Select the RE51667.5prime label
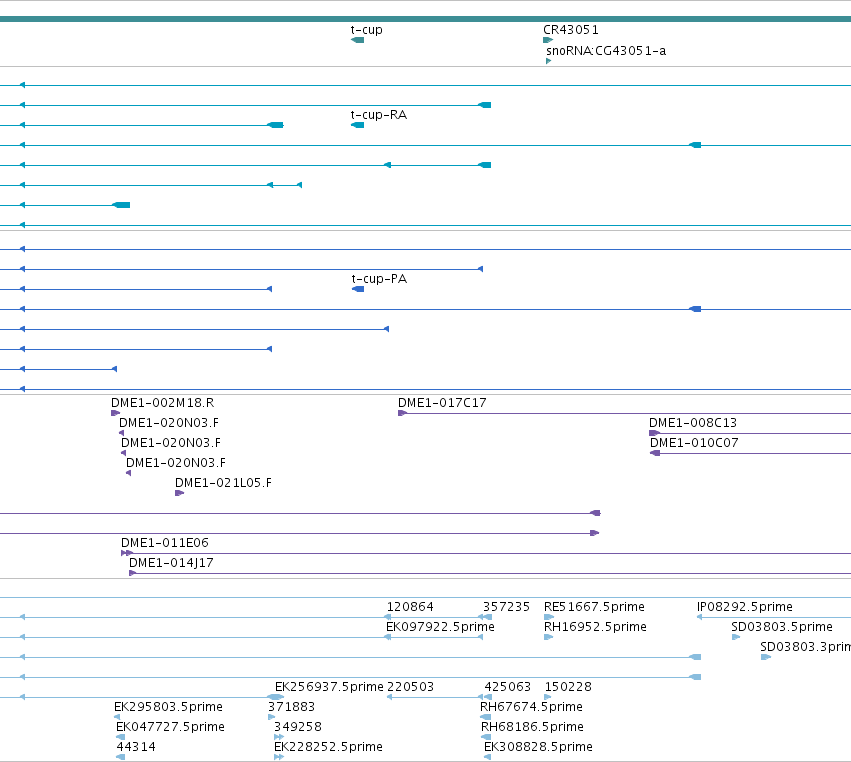The height and width of the screenshot is (762, 851). point(594,607)
